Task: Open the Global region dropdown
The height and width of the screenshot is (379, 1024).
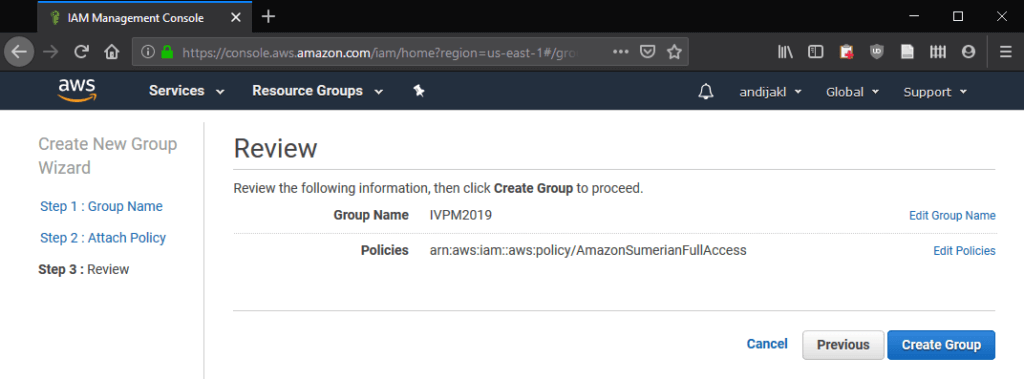Action: coord(852,92)
